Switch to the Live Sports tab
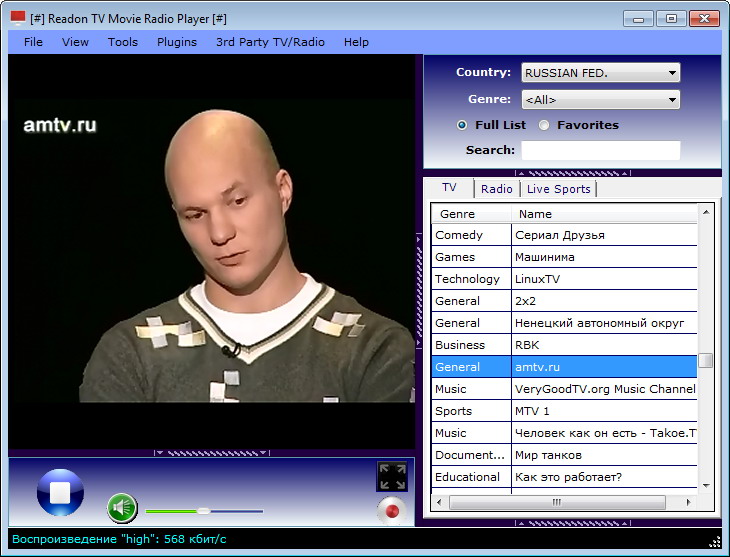730x557 pixels. pos(558,189)
